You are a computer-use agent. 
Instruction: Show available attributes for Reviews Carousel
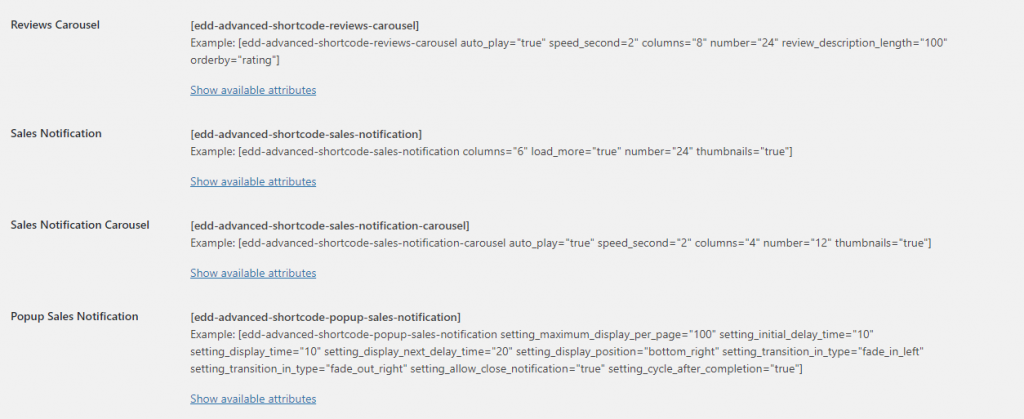(253, 90)
